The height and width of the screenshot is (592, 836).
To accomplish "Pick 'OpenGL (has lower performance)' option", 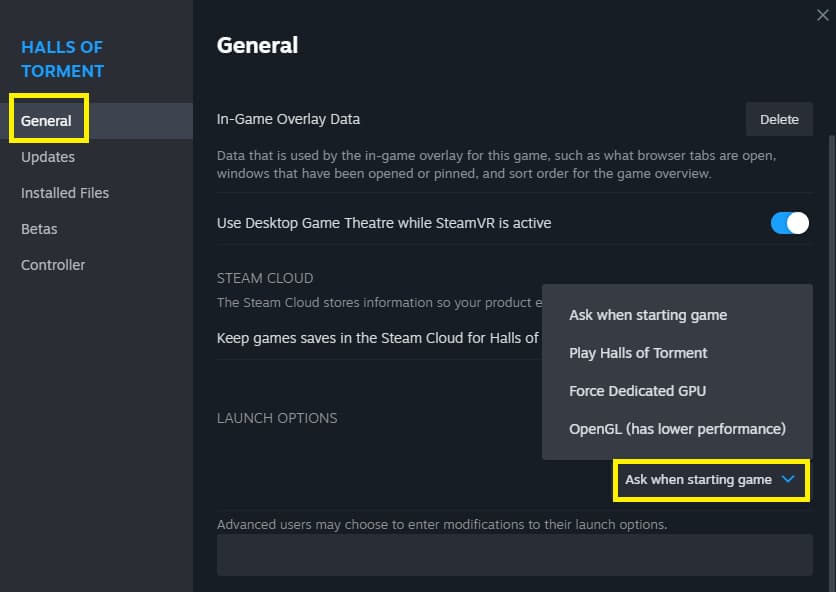I will (x=677, y=429).
